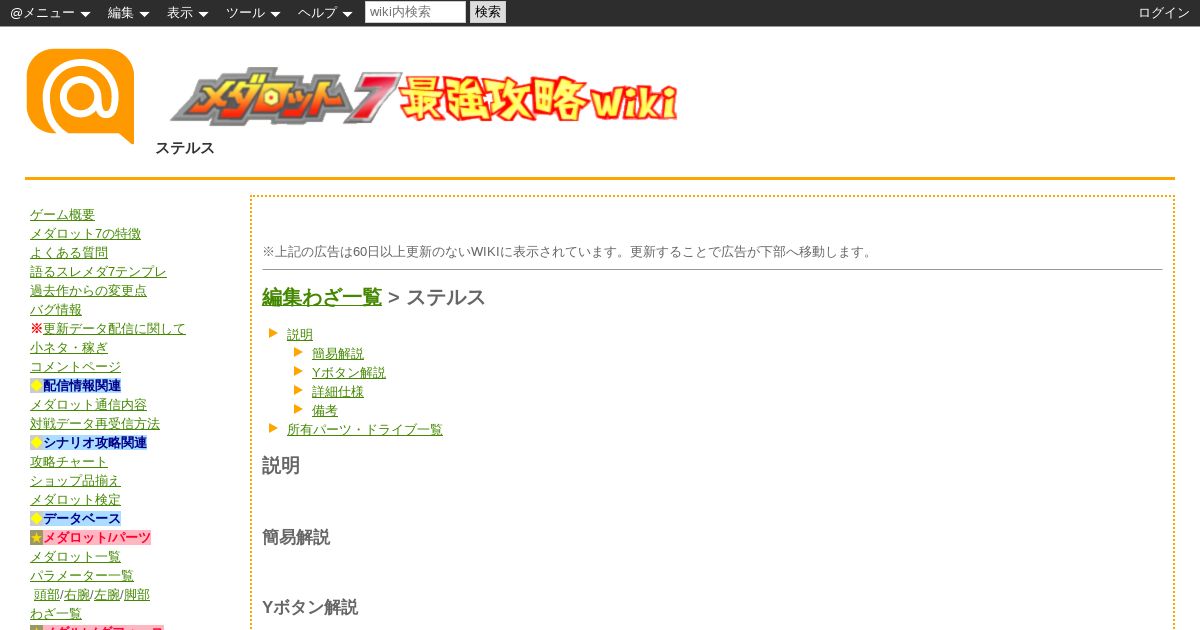Open the パラメーター一覧 link
This screenshot has height=630, width=1200.
point(82,576)
